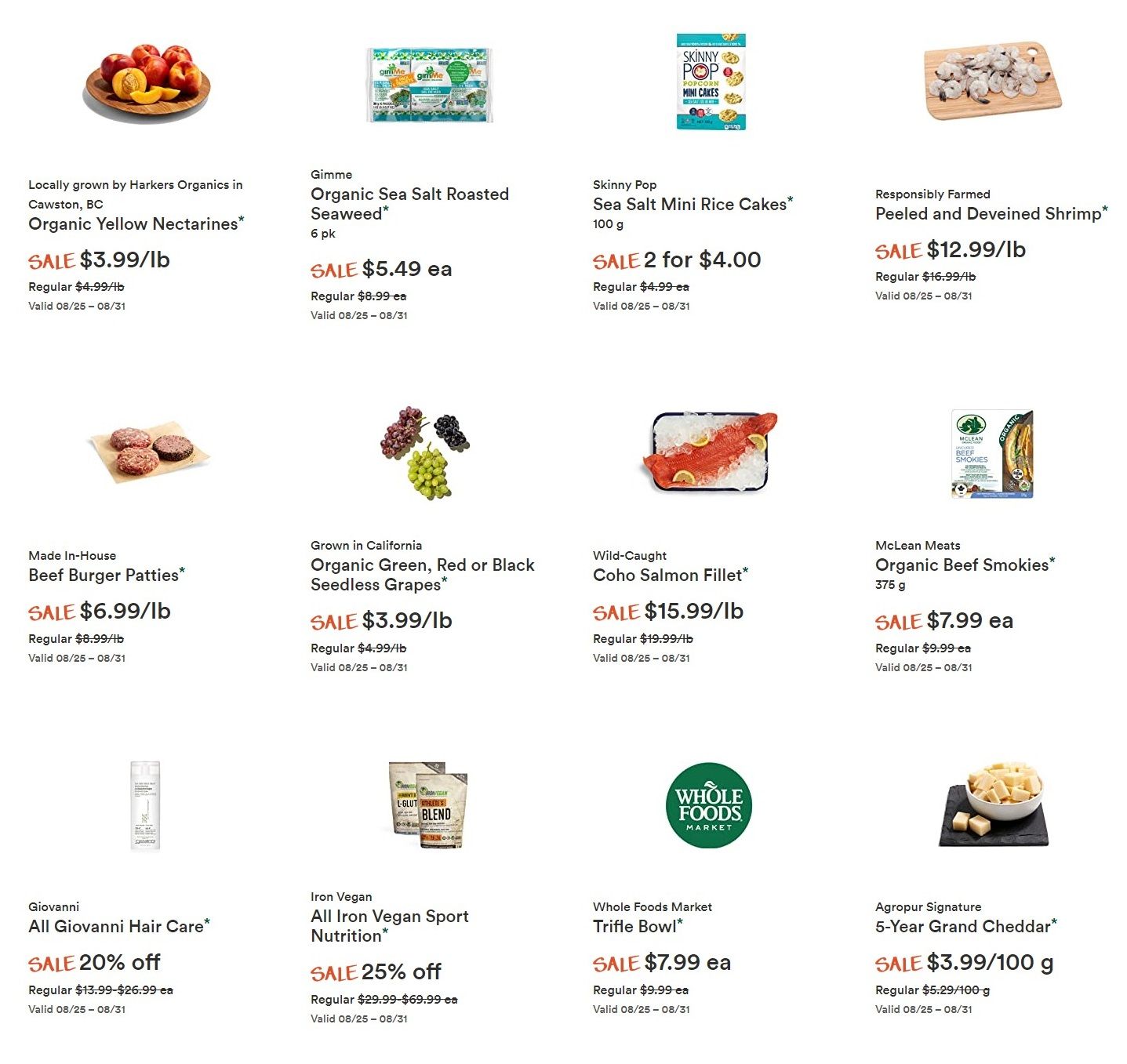Click the grapes product image
This screenshot has height=1064, width=1127.
425,452
